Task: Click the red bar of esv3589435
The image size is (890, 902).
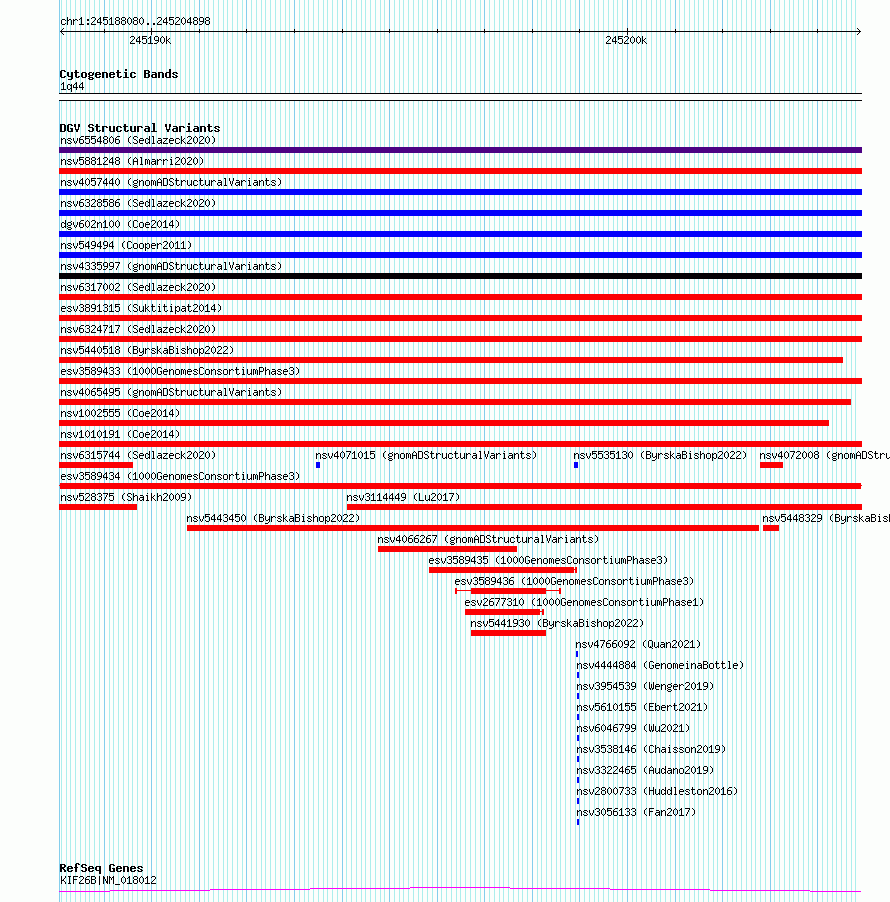Action: (503, 570)
